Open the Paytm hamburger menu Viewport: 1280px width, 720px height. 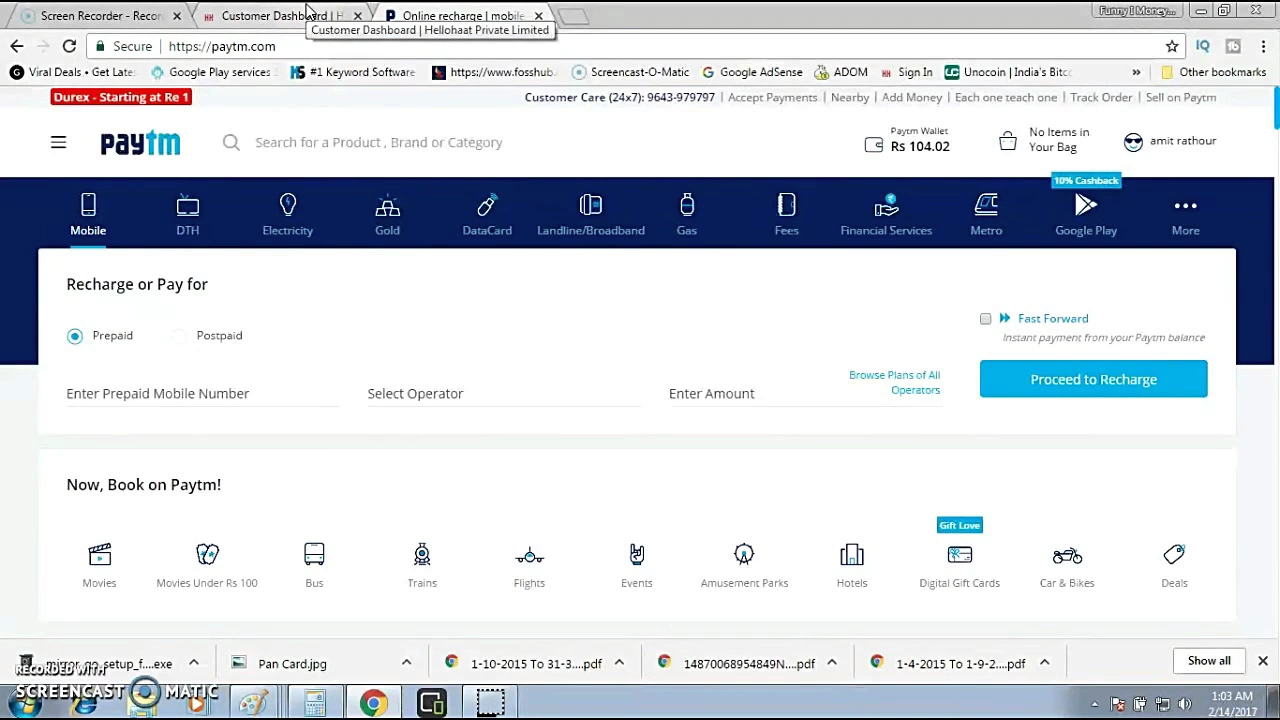(58, 143)
